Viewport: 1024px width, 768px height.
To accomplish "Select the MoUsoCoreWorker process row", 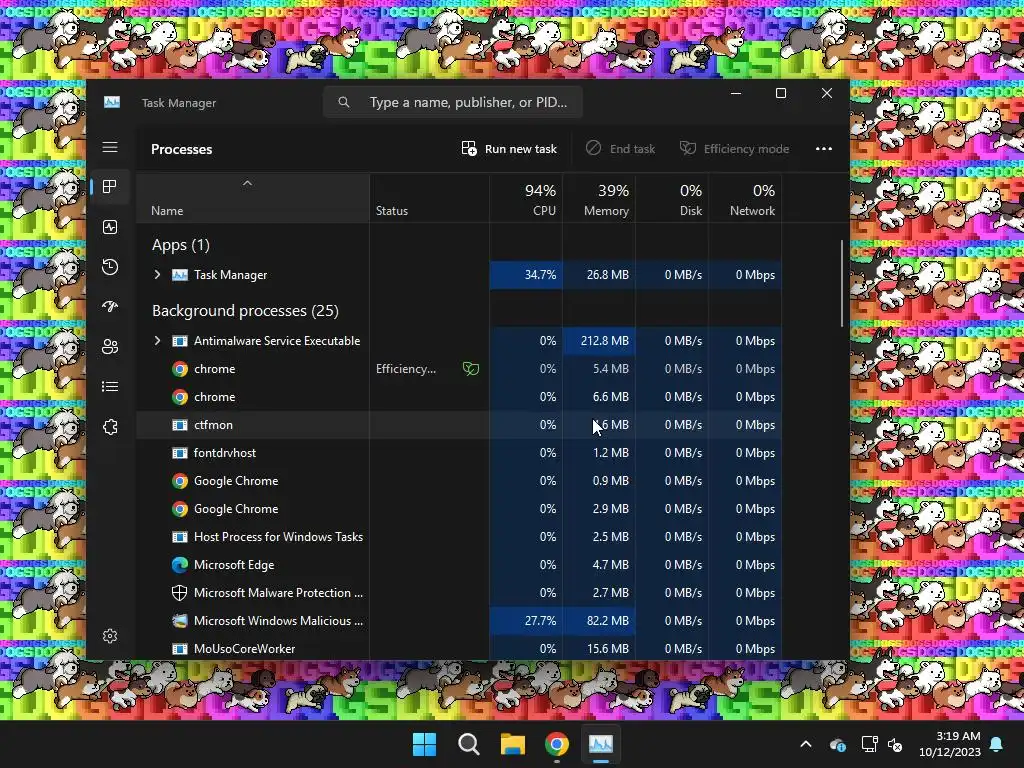I will (459, 649).
